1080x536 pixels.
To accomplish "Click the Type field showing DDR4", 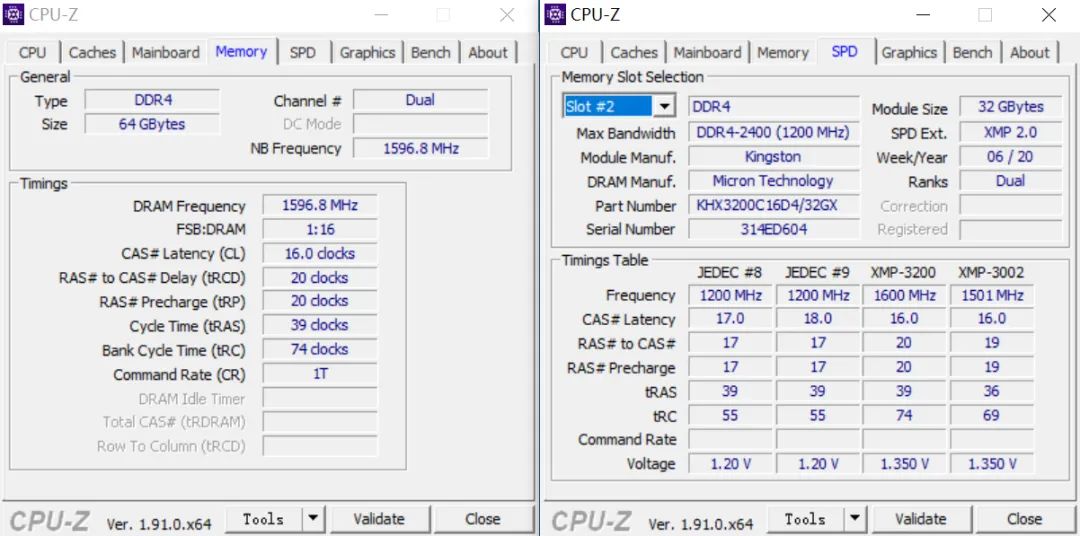I will [x=152, y=100].
